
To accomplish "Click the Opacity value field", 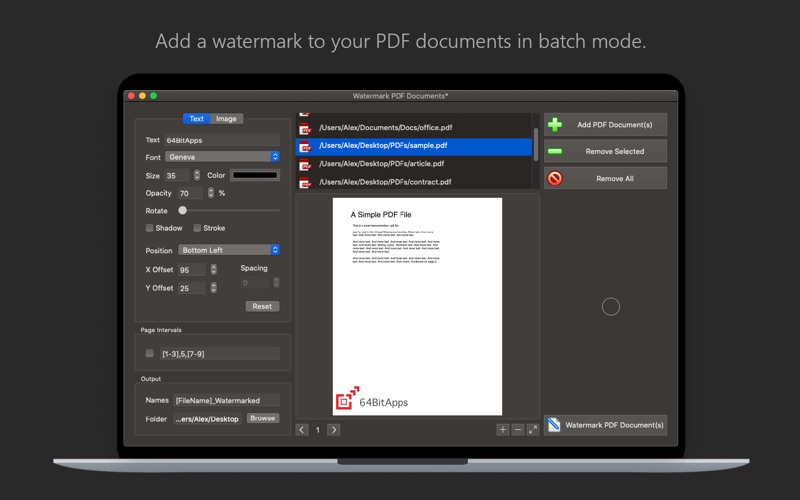I will pos(190,193).
